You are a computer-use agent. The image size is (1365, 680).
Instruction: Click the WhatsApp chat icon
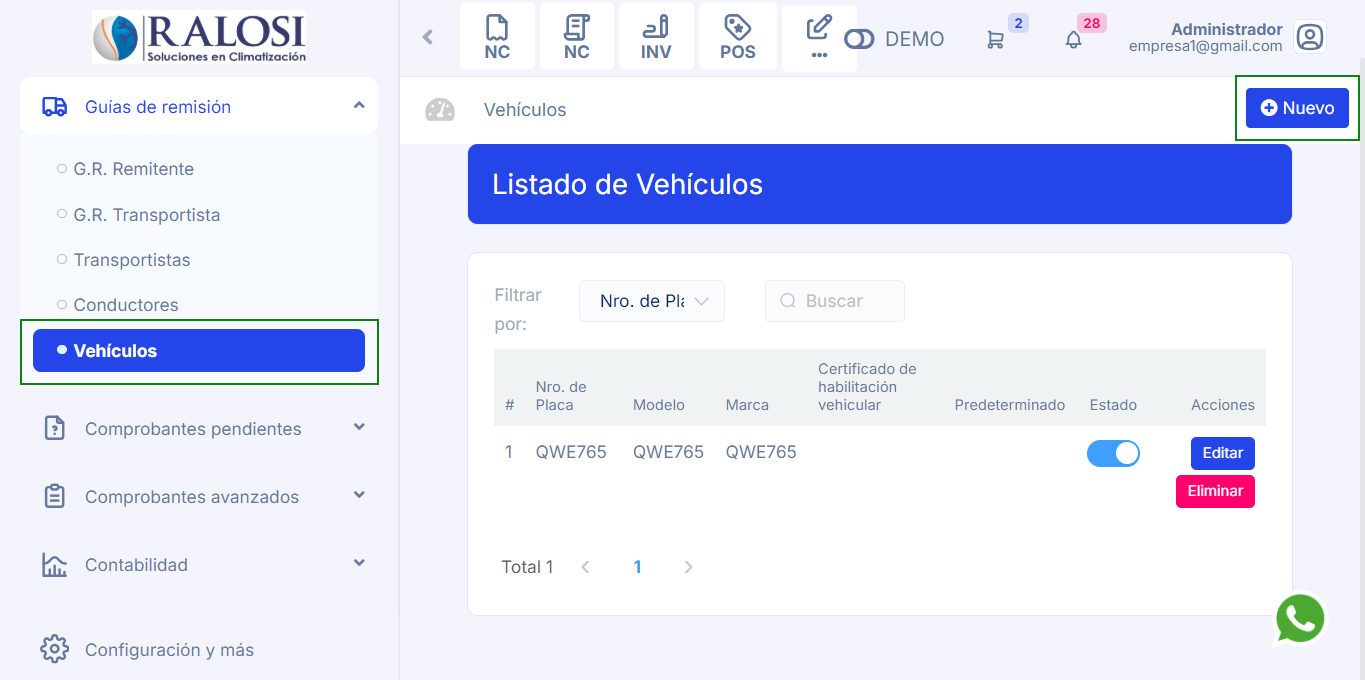(x=1300, y=619)
